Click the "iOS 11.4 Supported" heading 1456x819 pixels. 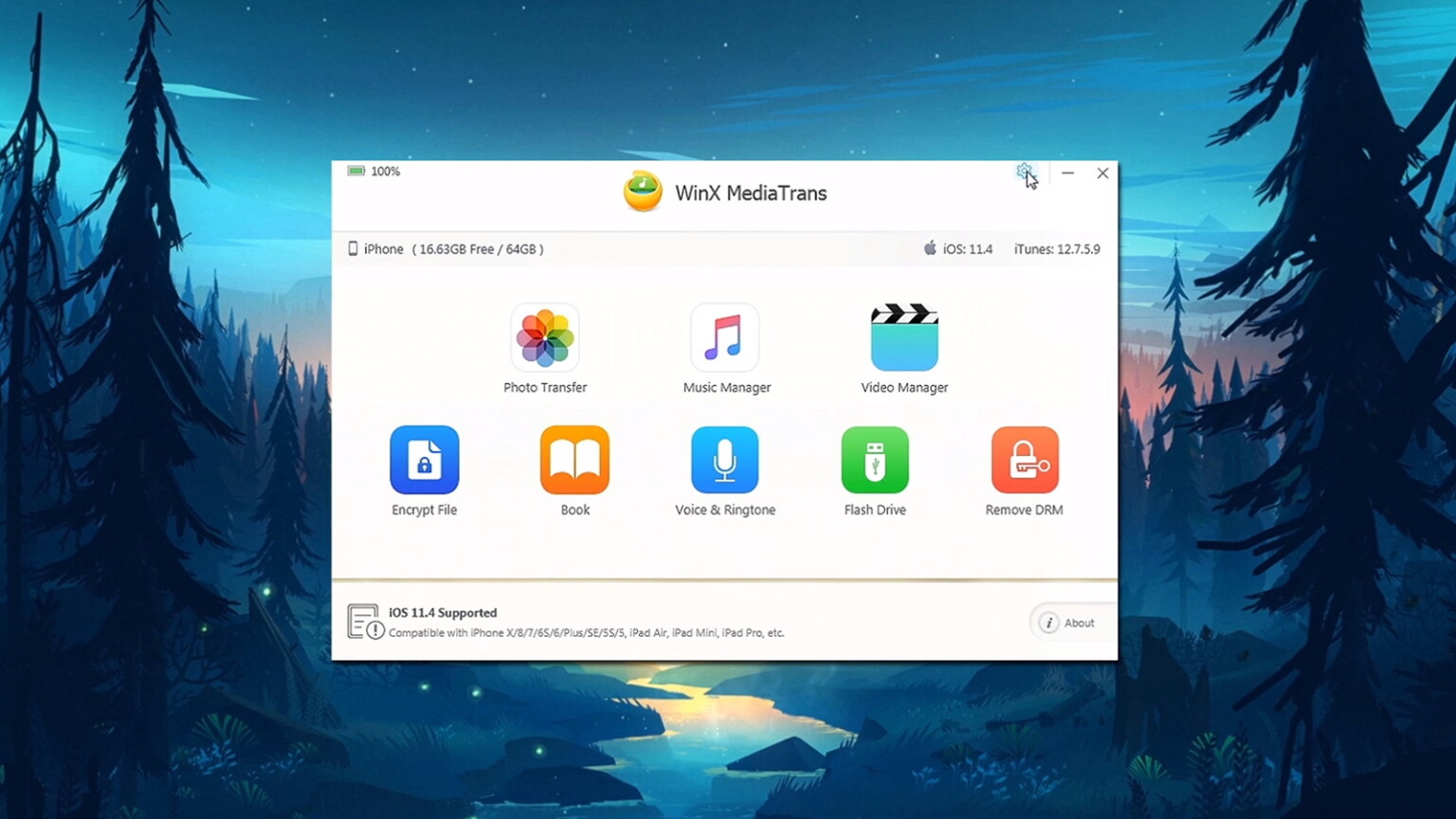[x=443, y=612]
